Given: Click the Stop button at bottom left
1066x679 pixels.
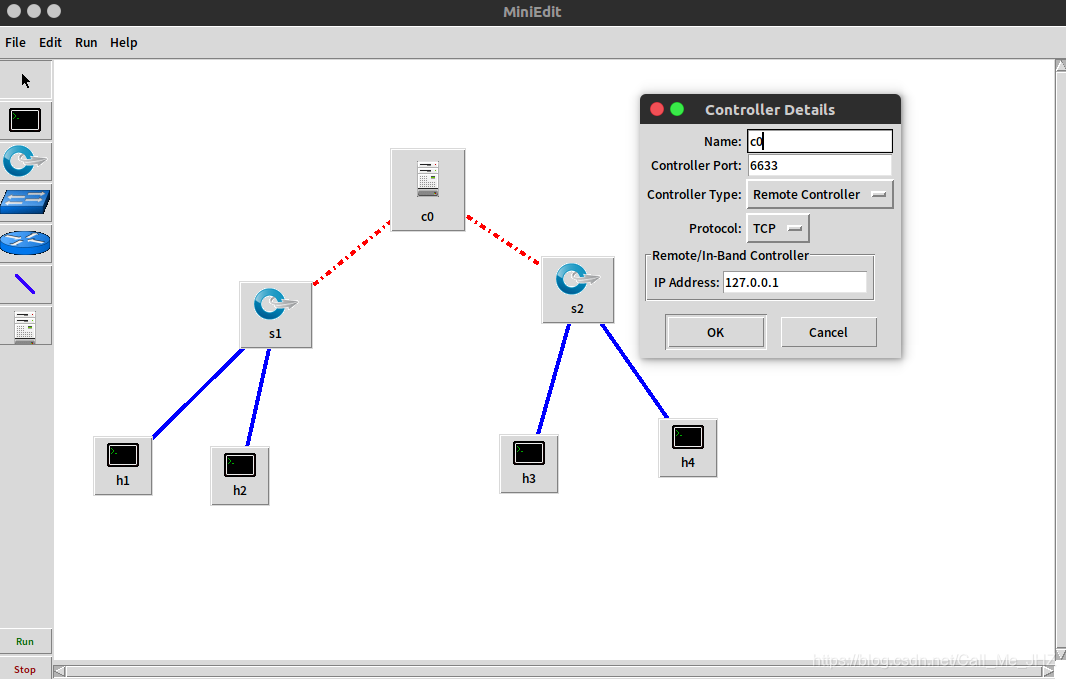Looking at the screenshot, I should coord(25,669).
